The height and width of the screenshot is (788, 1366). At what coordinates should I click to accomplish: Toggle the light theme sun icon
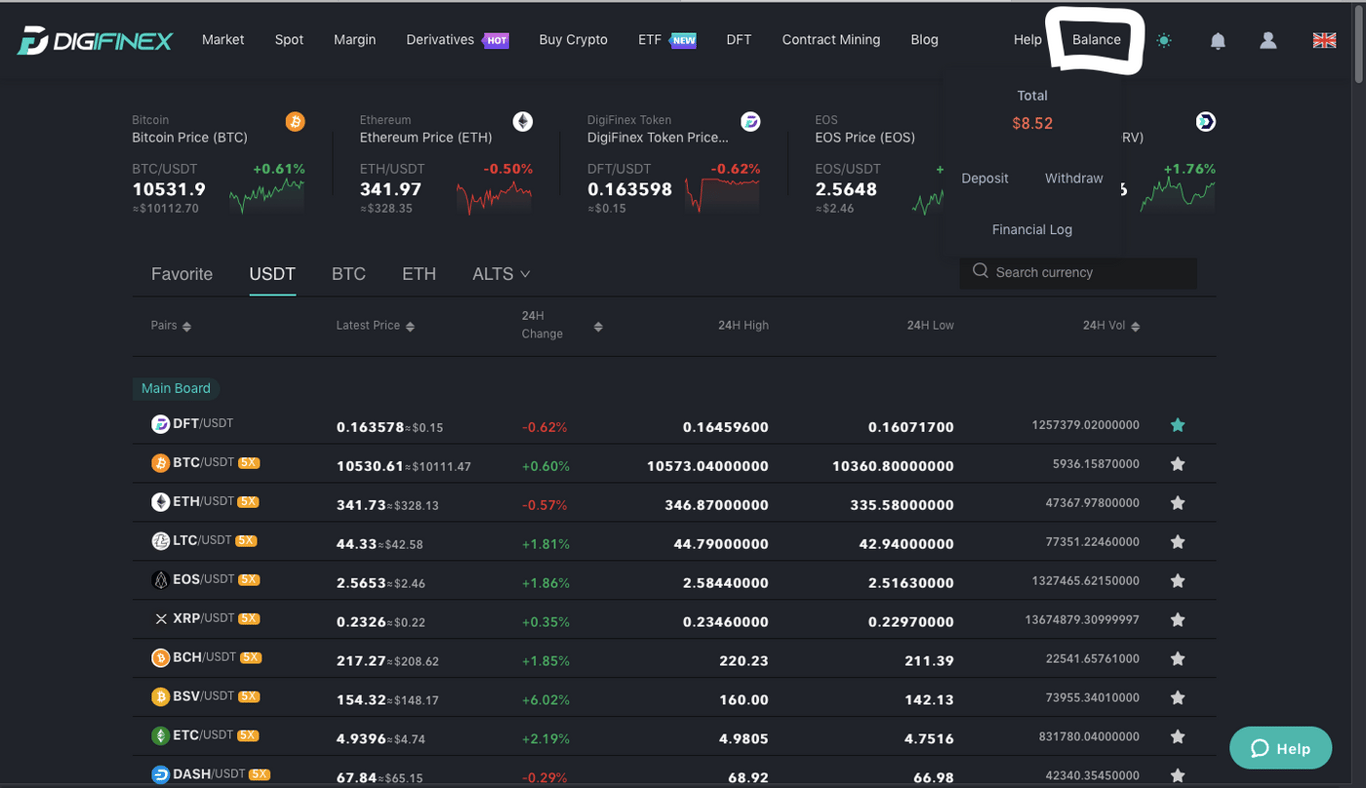[1163, 41]
